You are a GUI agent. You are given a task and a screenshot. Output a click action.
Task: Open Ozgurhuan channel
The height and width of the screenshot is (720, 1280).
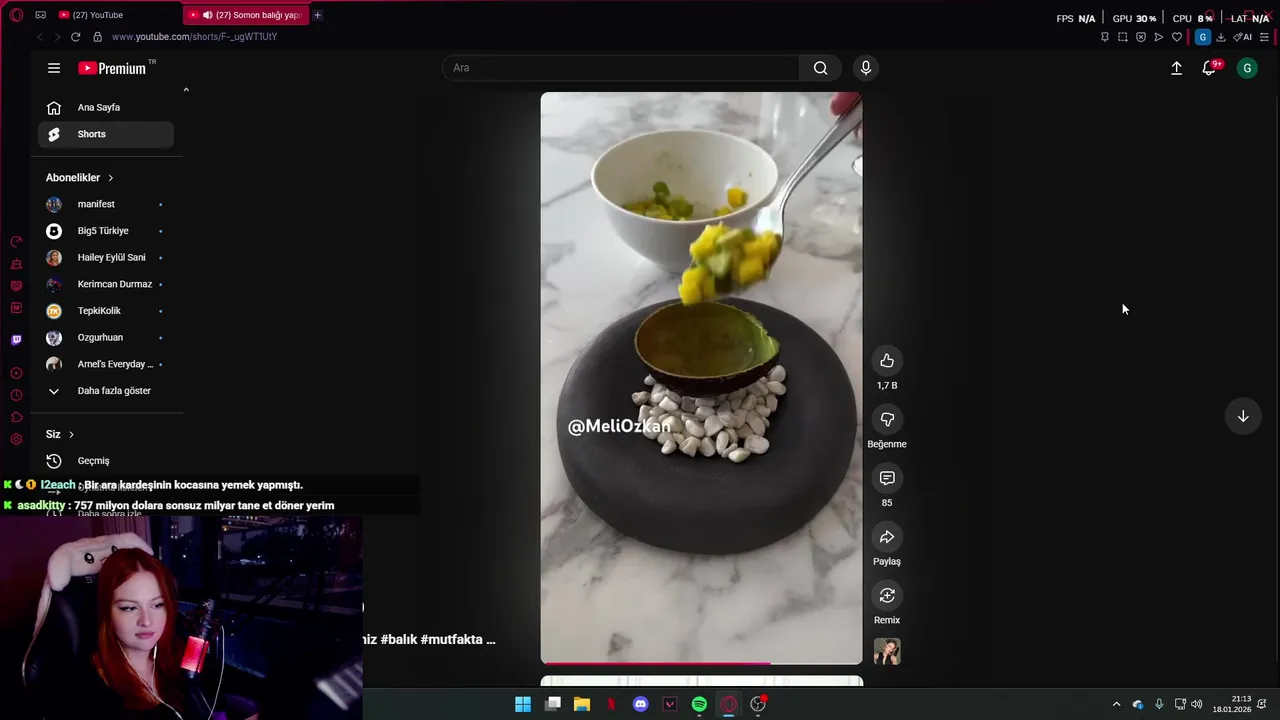(x=106, y=337)
